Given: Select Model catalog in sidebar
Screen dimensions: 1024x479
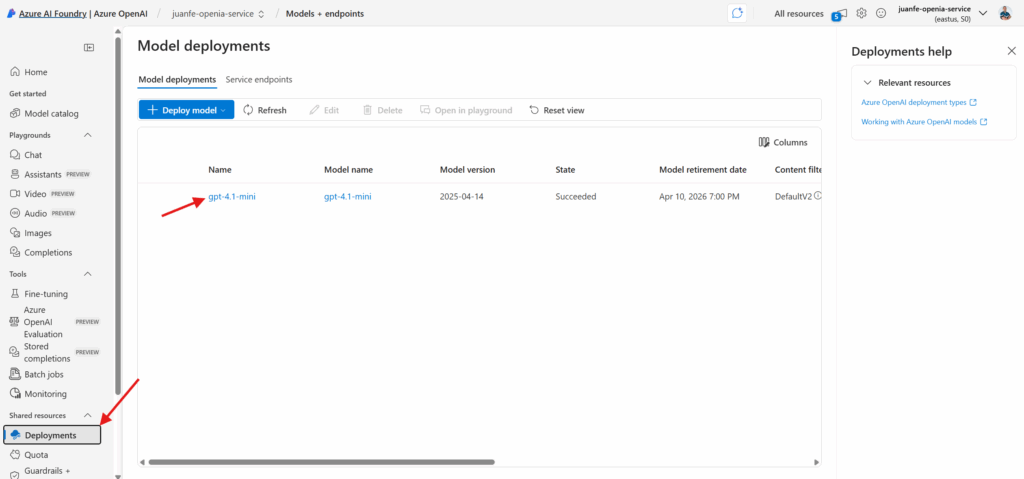Looking at the screenshot, I should coord(51,114).
